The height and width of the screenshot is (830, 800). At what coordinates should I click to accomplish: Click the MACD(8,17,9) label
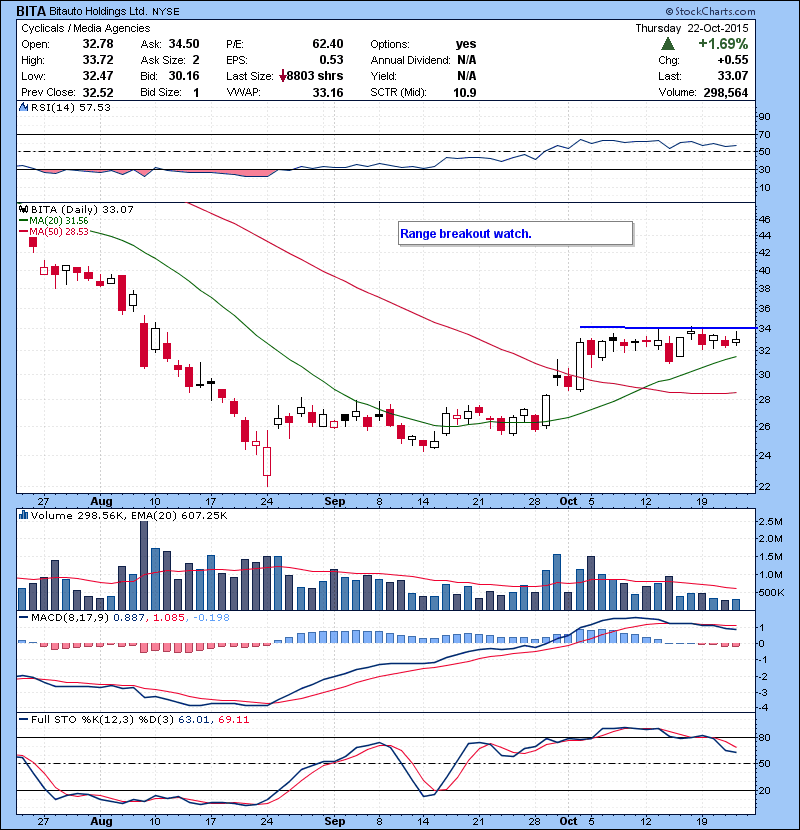[70, 617]
